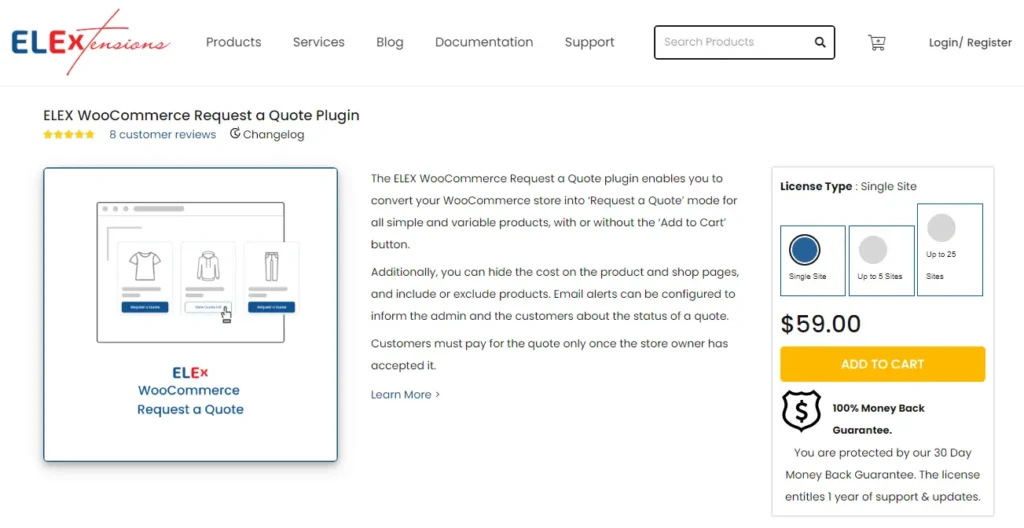Click the License Type label
Image resolution: width=1024 pixels, height=528 pixels.
tap(816, 186)
